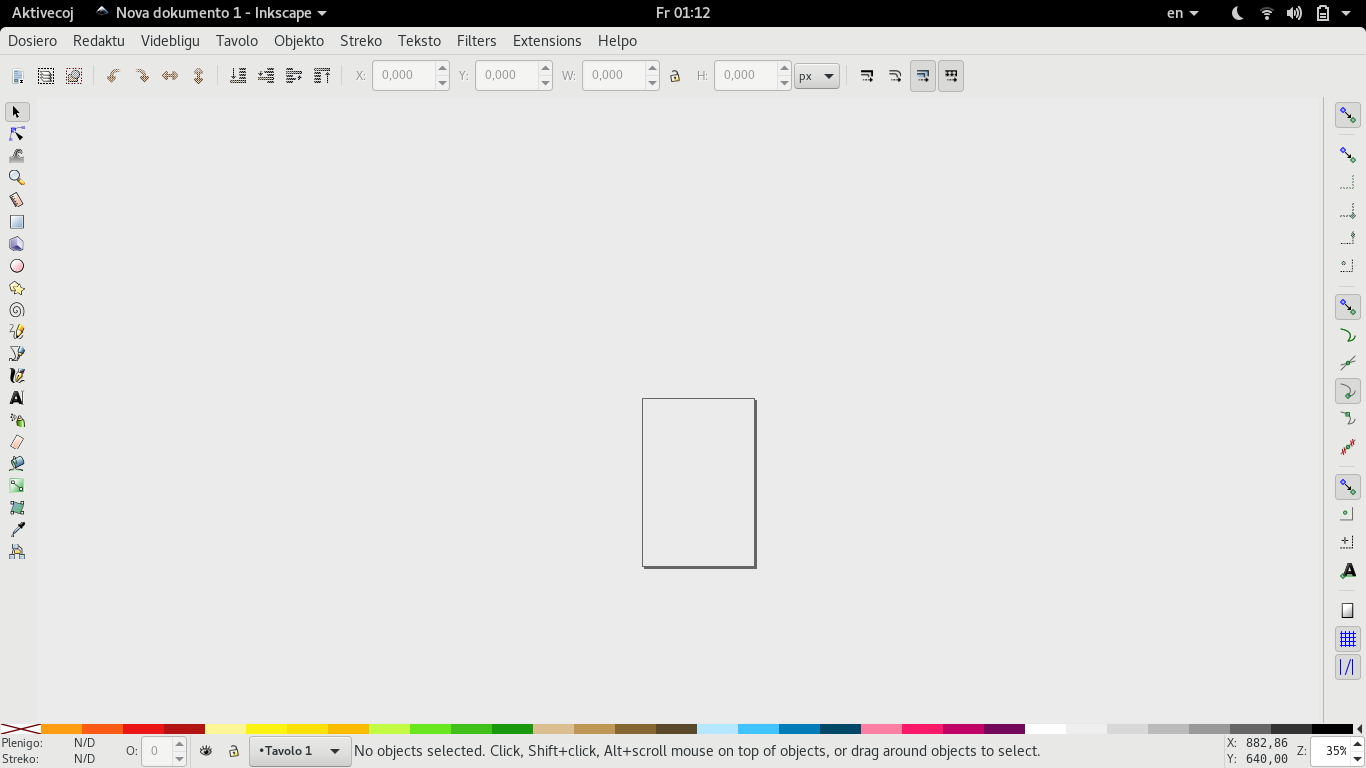
Task: Select the Ellipse circle tool
Action: click(x=17, y=266)
